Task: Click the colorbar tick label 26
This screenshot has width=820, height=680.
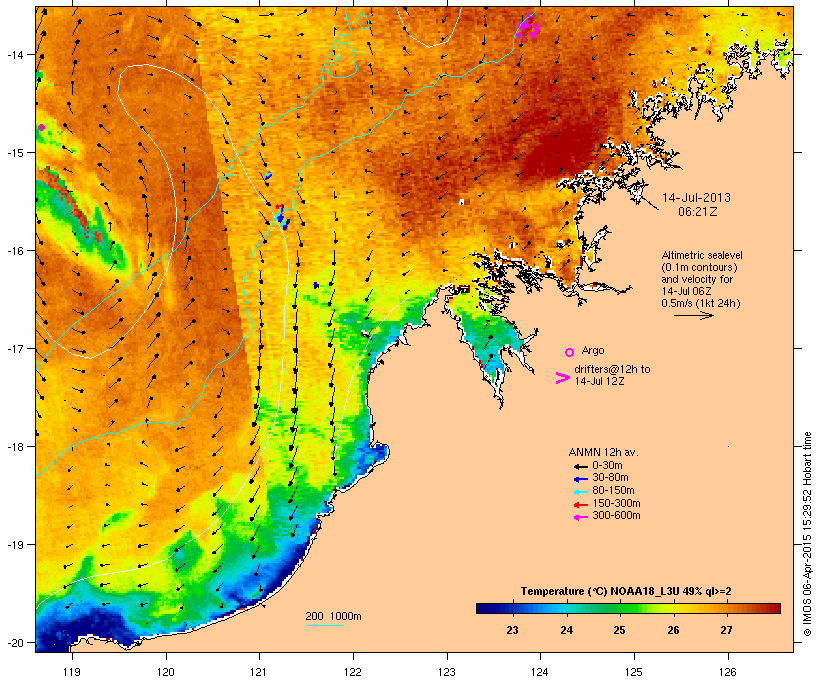Action: 674,630
